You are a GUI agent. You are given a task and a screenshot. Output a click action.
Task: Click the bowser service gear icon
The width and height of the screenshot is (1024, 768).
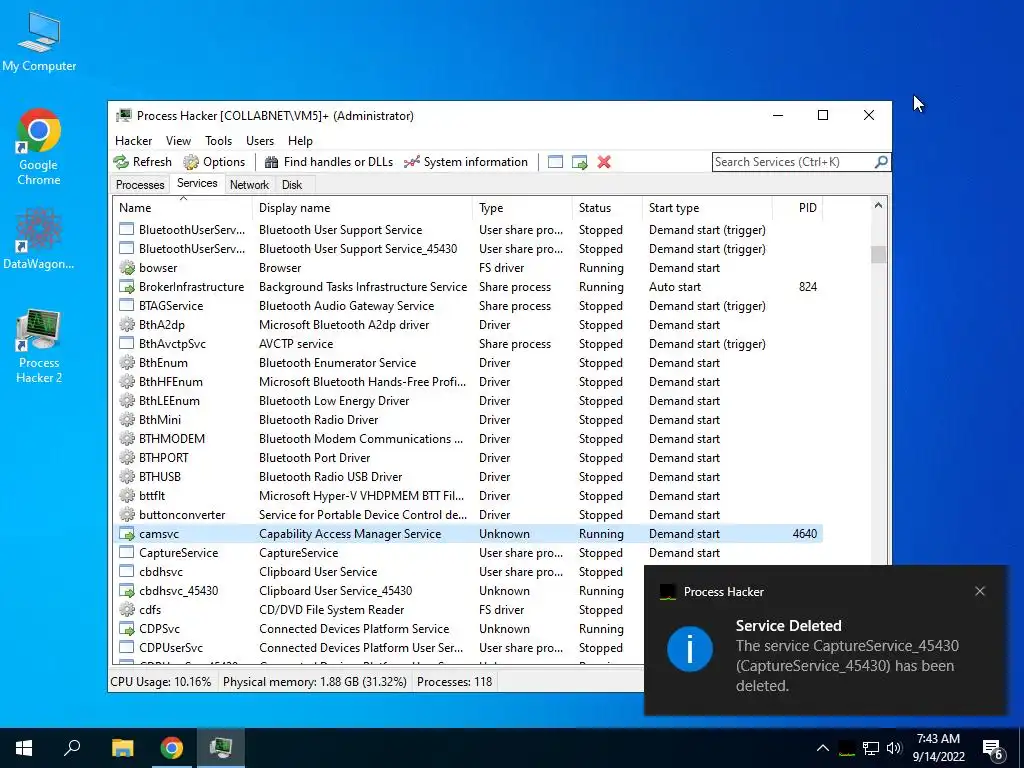coord(127,268)
